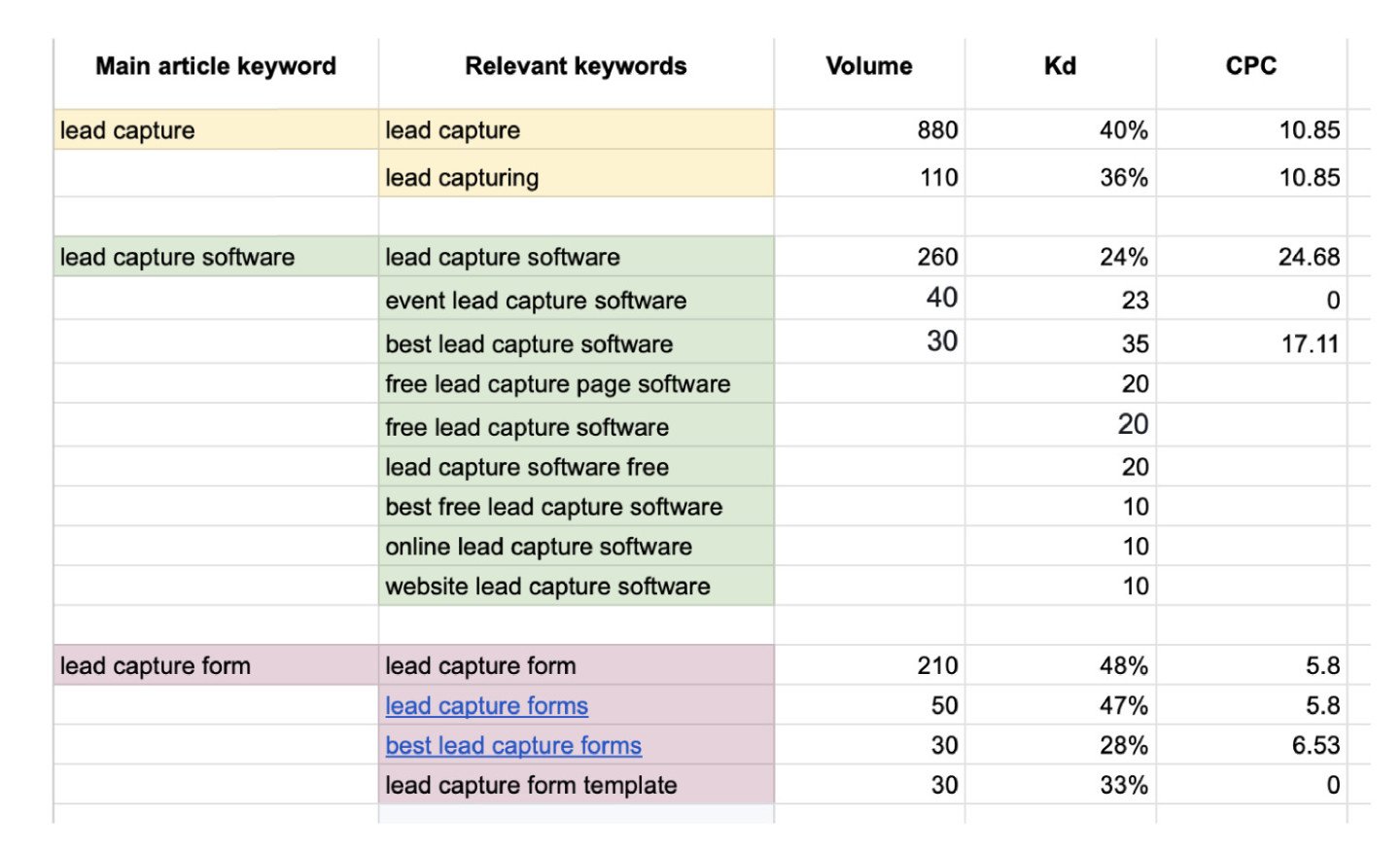Select the volume cell showing 210
Viewport: 1400px width, 853px height.
869,665
